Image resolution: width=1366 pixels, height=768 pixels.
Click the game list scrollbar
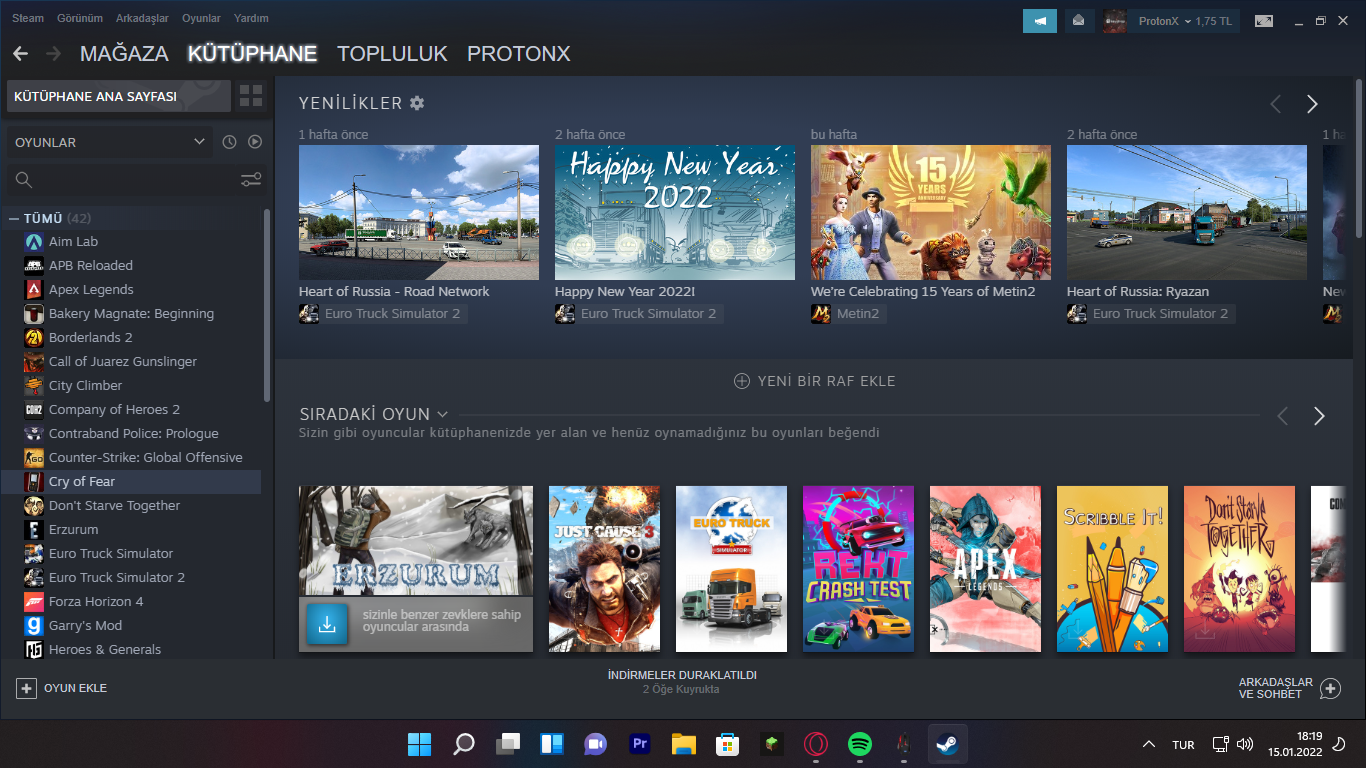click(267, 305)
